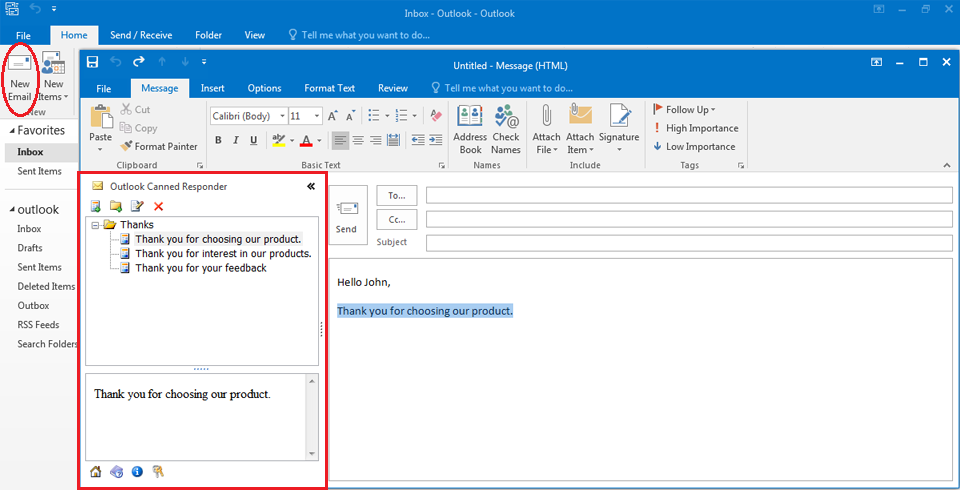Click the Paste clipboard icon

pos(101,117)
